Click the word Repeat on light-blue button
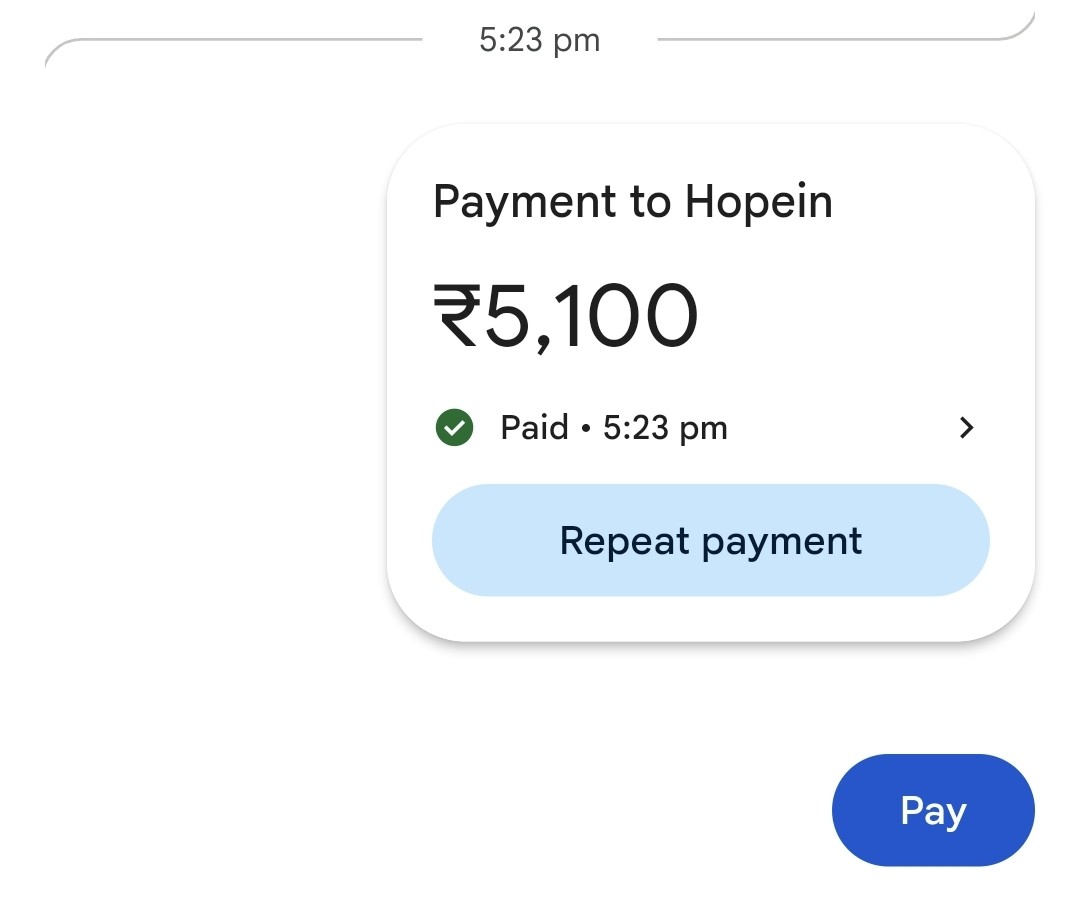The height and width of the screenshot is (911, 1079). click(x=624, y=540)
